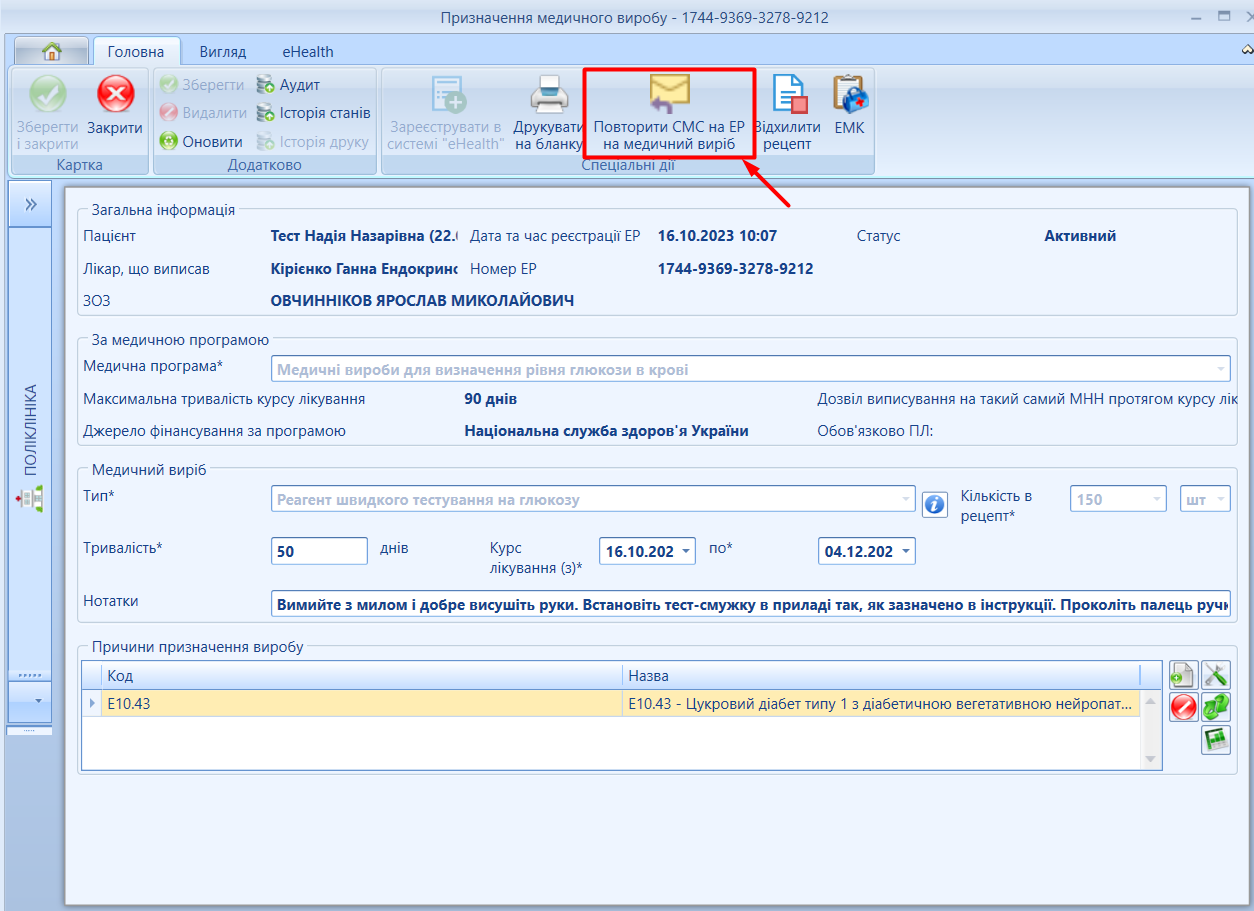
Task: Click the row indicator arrow for E10.43
Action: pos(92,704)
